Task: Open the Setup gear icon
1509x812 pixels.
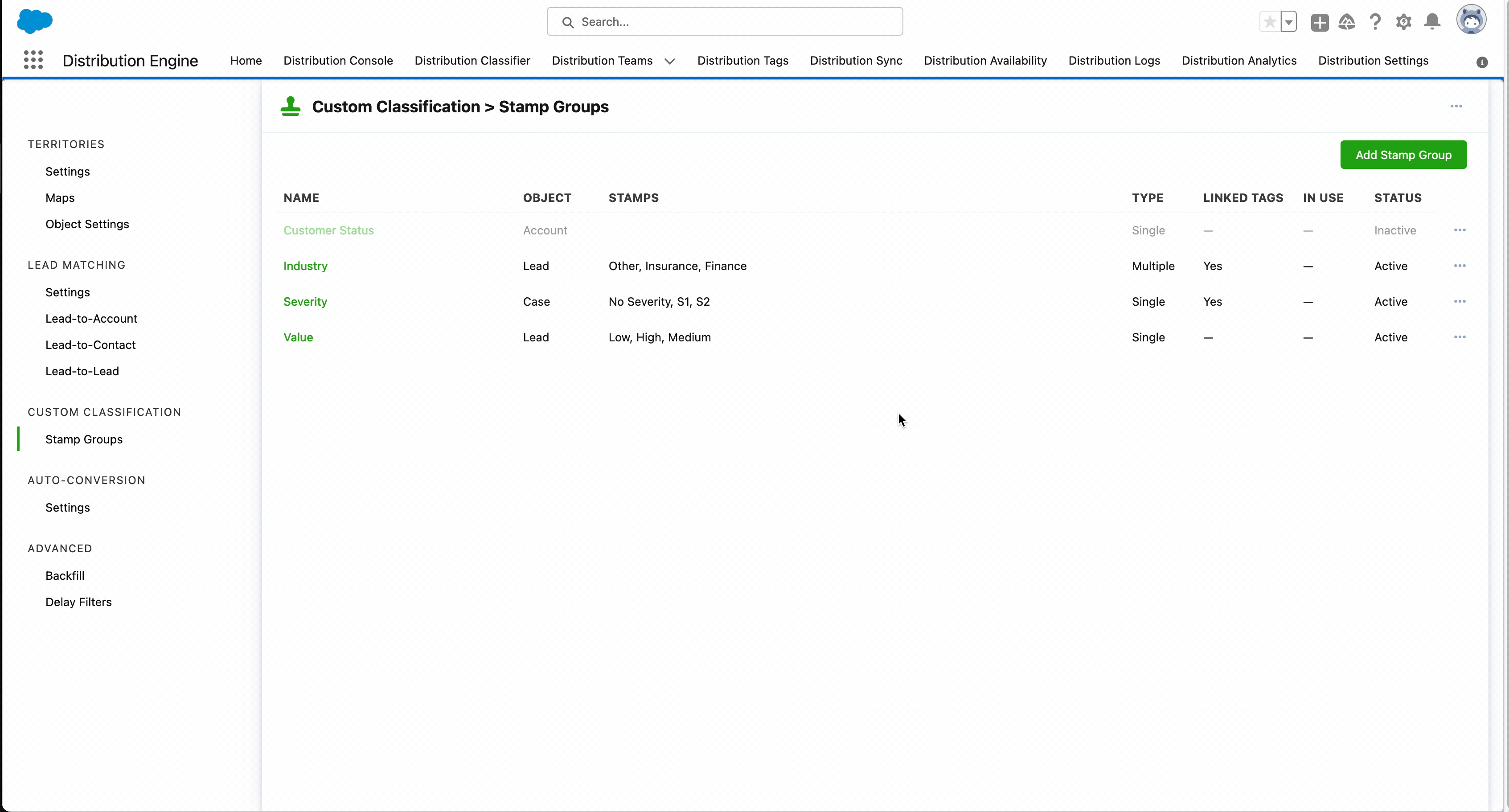Action: coord(1403,22)
